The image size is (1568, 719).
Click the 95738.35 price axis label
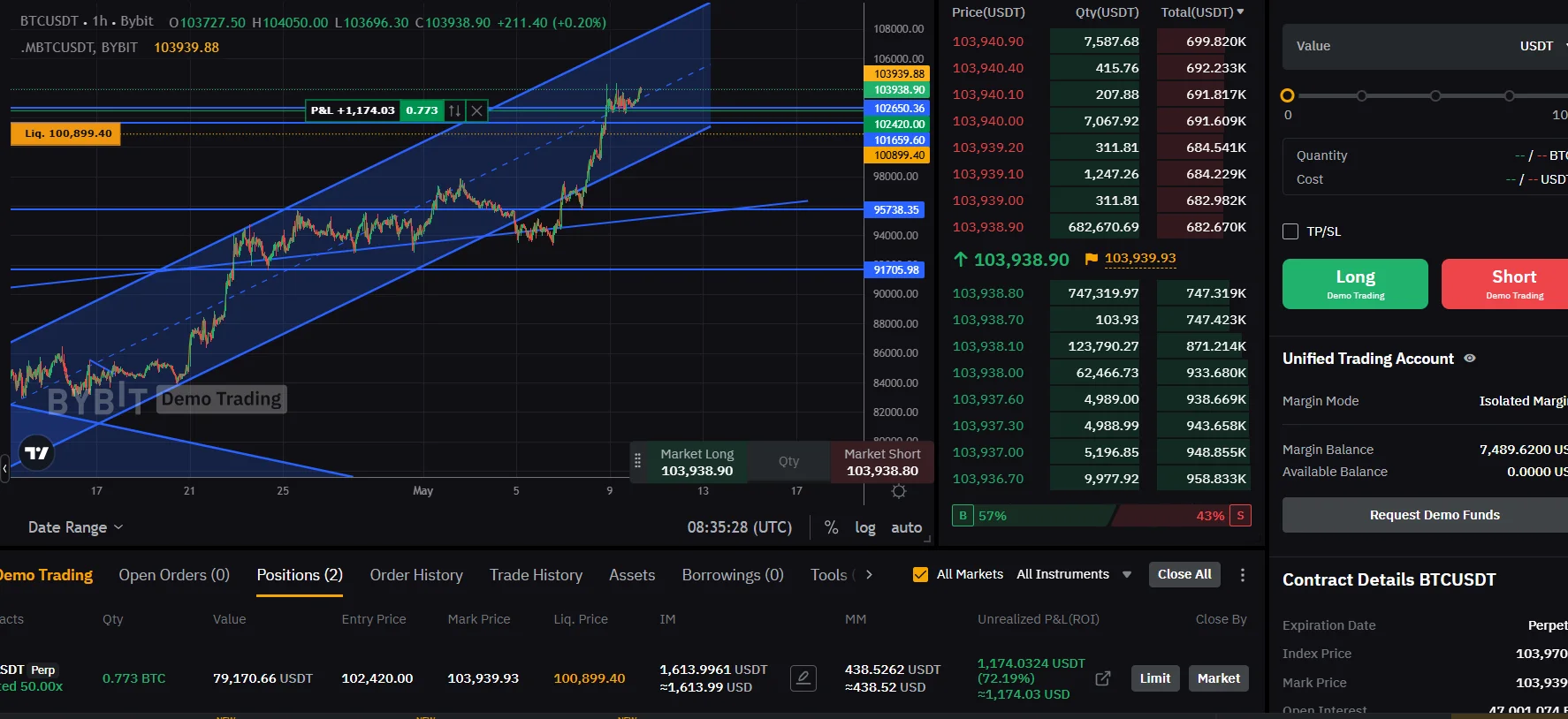[x=896, y=210]
